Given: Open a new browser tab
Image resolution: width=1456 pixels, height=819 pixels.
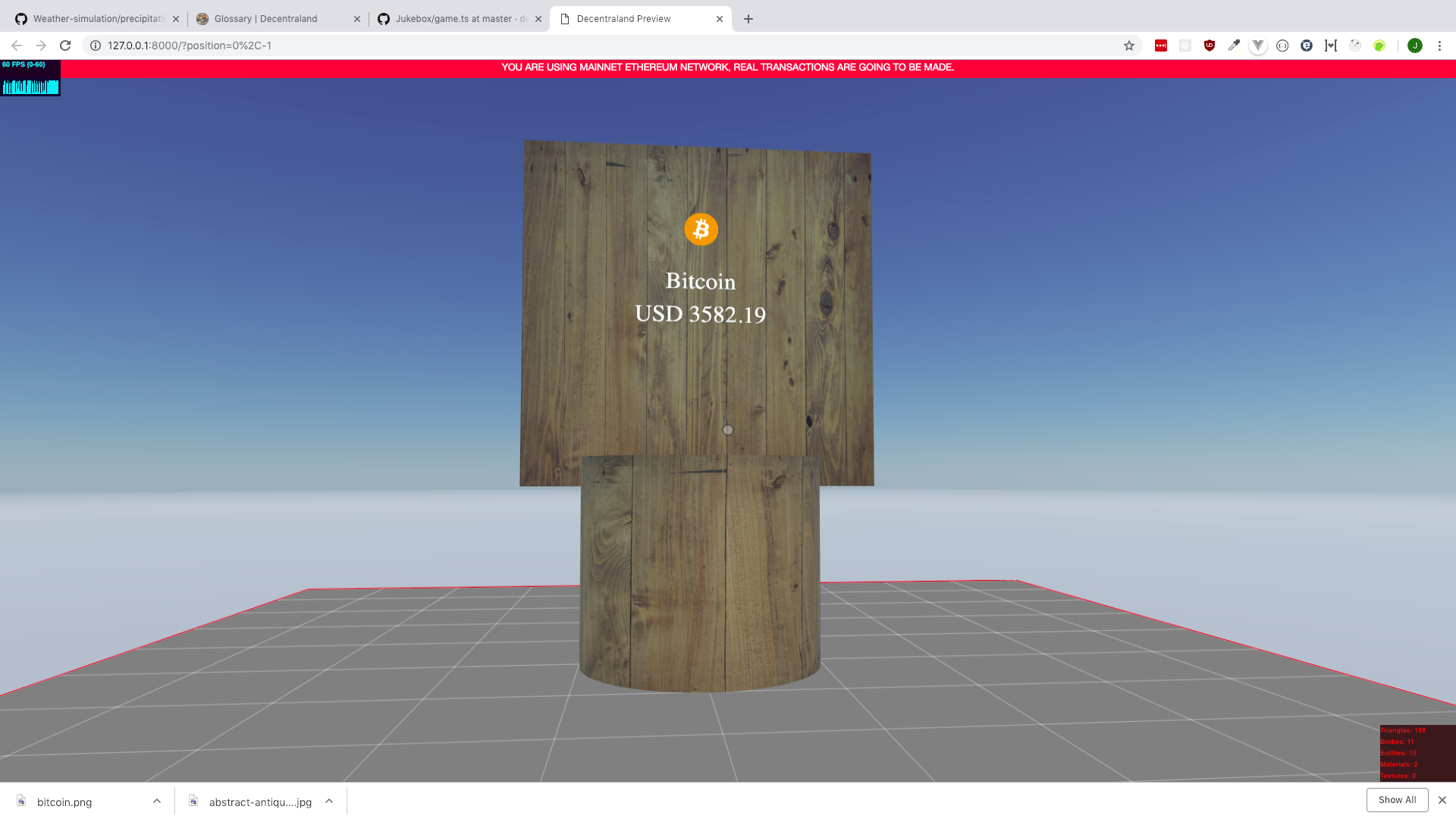Looking at the screenshot, I should [x=748, y=19].
